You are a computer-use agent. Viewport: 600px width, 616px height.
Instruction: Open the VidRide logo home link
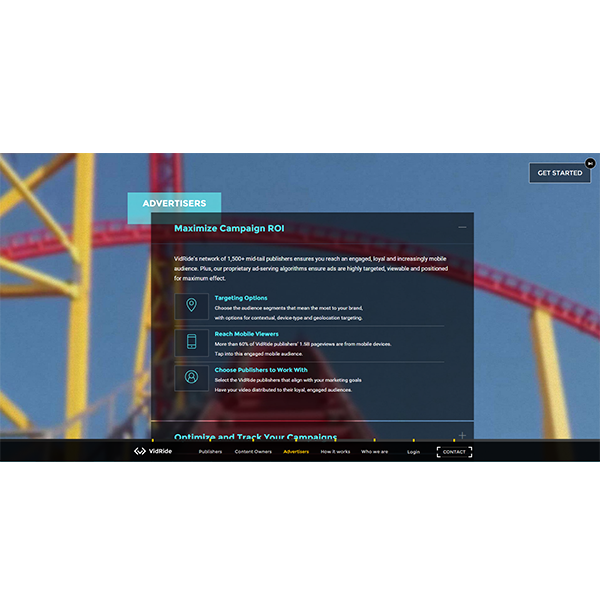click(x=153, y=451)
